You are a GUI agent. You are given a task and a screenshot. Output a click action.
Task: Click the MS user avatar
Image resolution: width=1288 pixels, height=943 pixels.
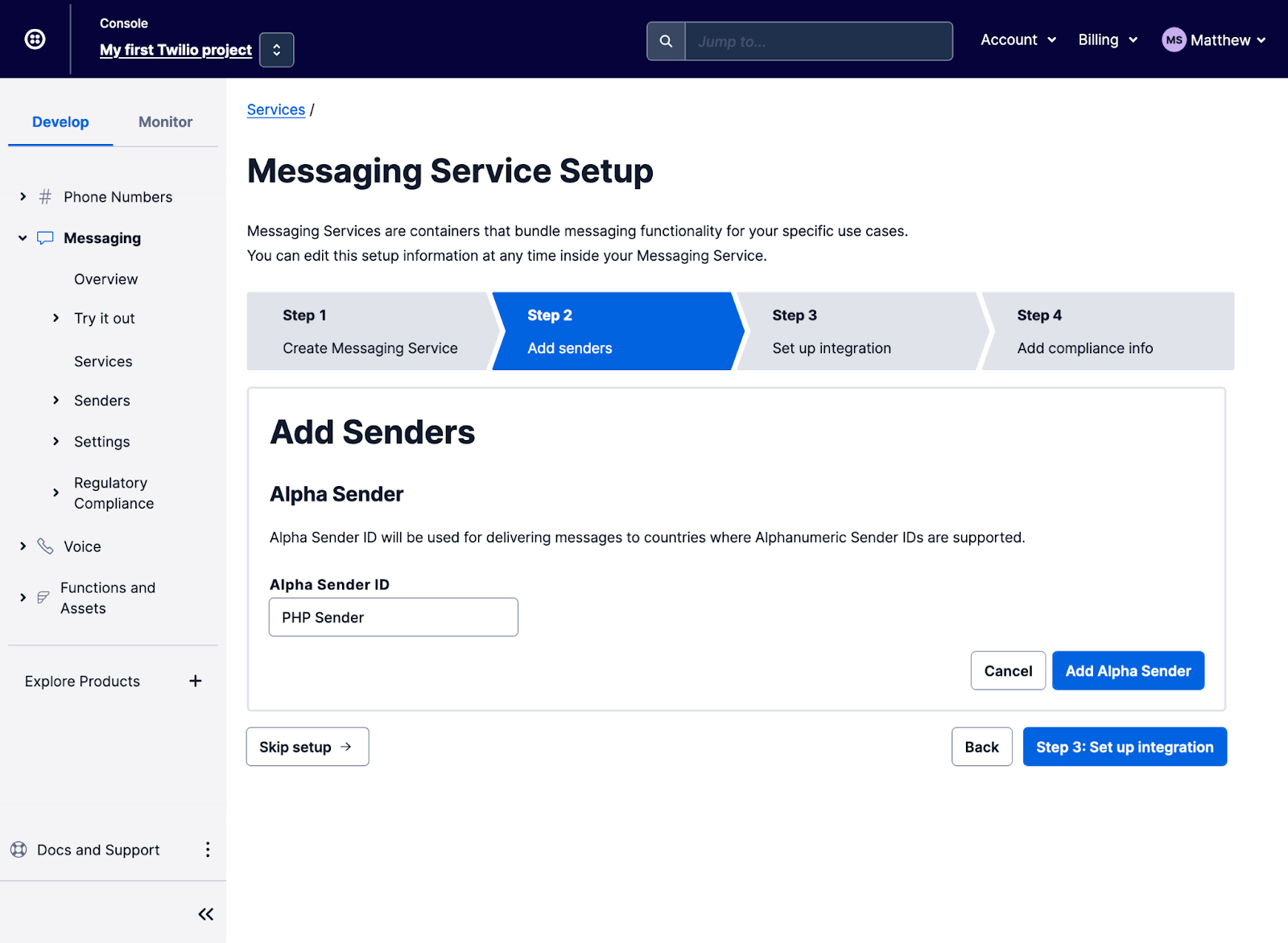tap(1174, 39)
